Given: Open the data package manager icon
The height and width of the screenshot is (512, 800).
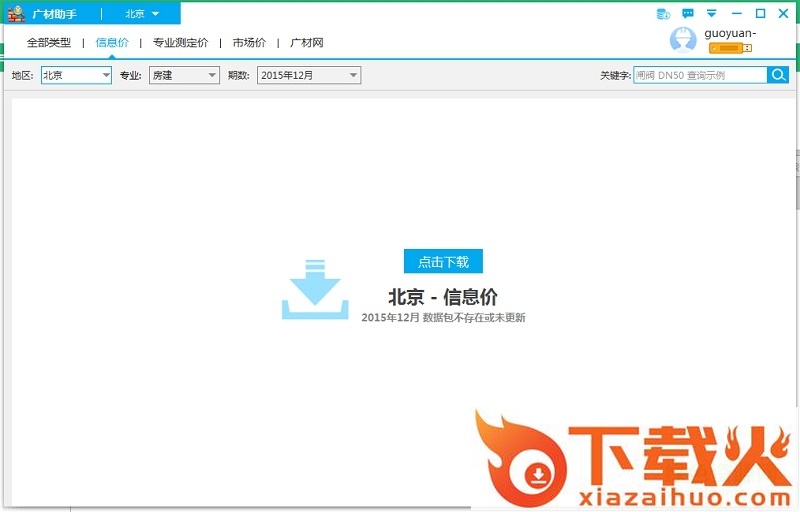Looking at the screenshot, I should coord(663,14).
